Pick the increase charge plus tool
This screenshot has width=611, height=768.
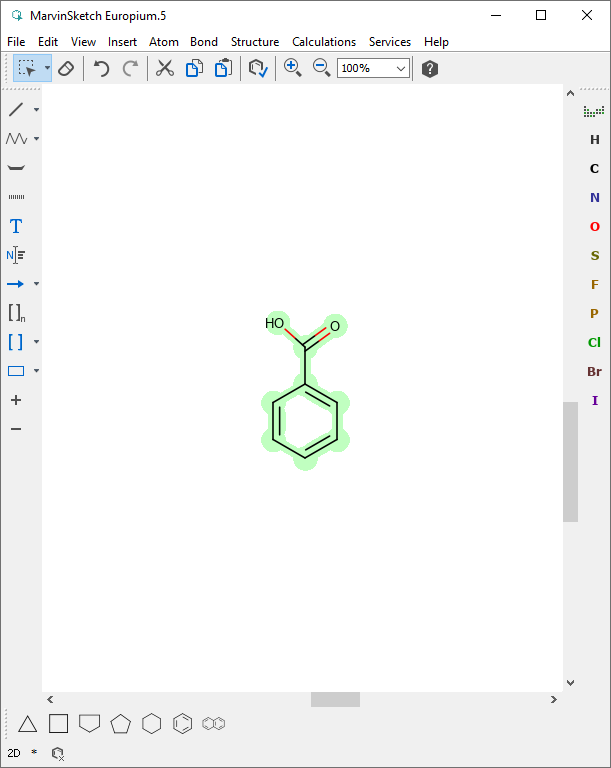click(x=16, y=400)
